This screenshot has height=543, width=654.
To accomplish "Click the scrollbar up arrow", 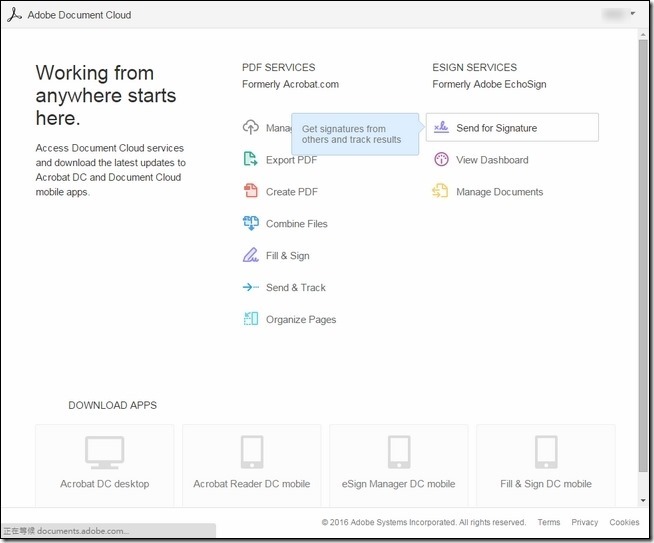I will [643, 35].
